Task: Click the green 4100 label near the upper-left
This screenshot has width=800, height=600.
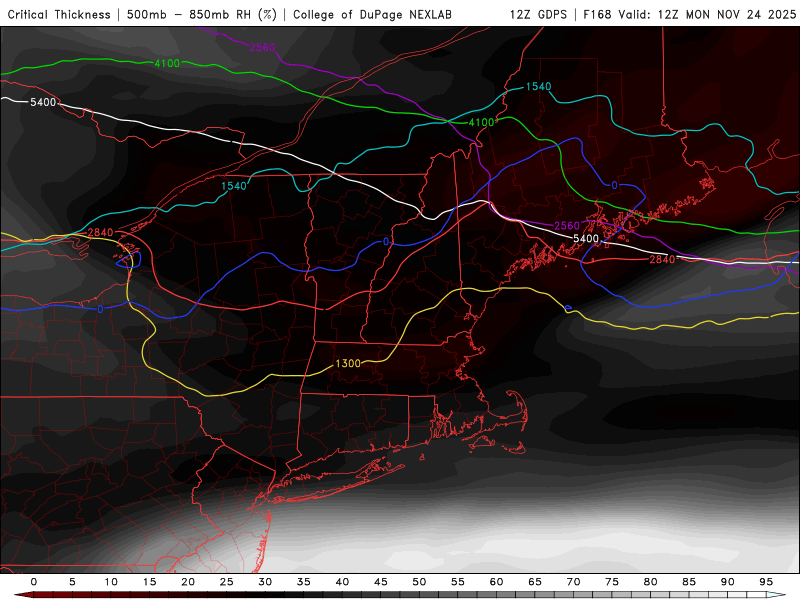Action: pyautogui.click(x=167, y=63)
